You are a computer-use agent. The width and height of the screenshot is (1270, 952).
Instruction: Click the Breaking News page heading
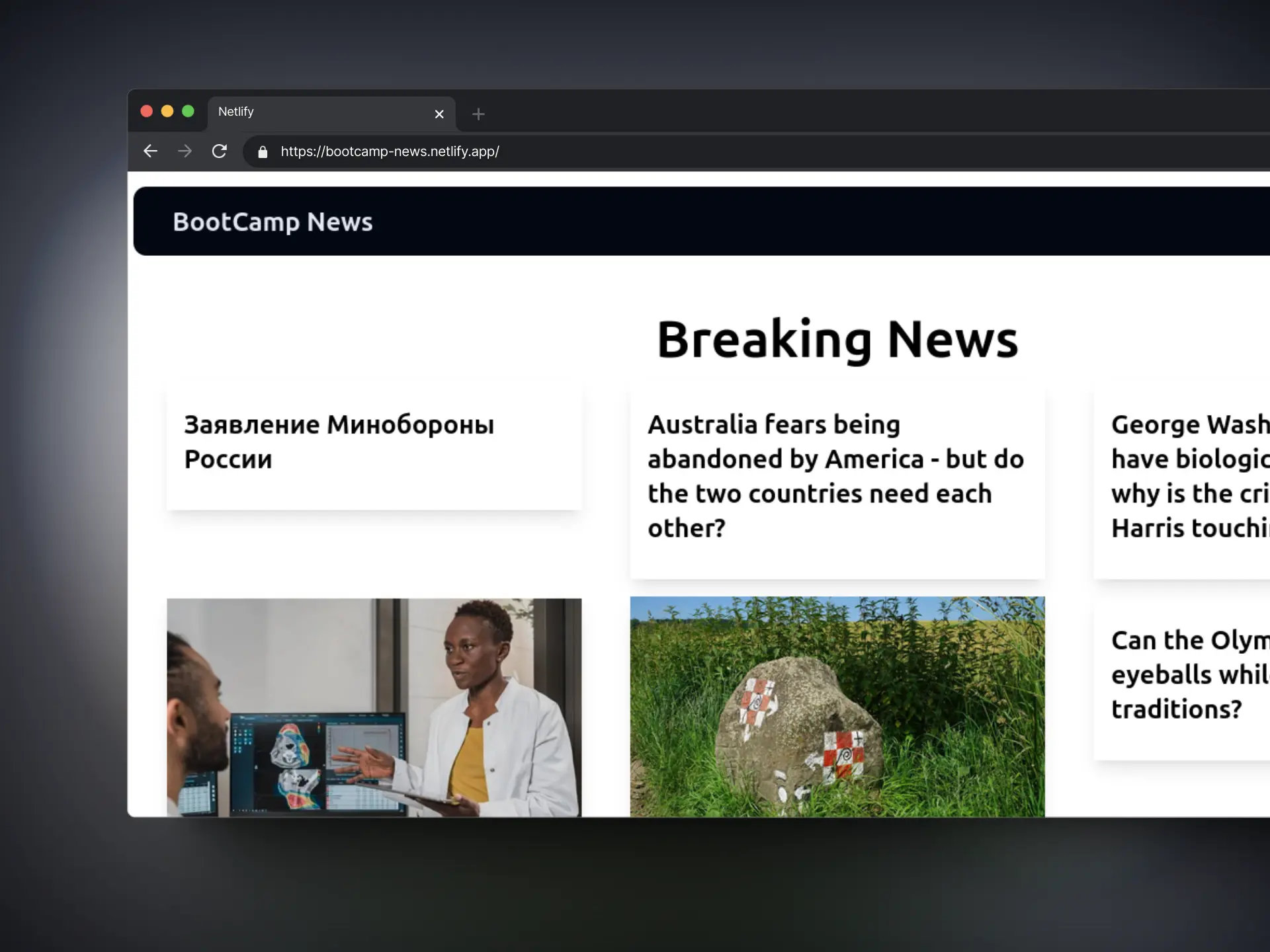[x=837, y=338]
